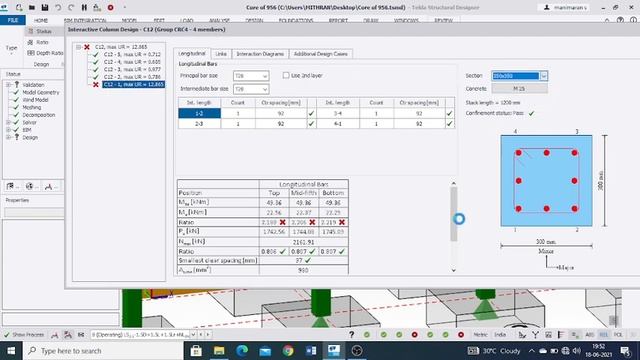Click the Type here to search box
This screenshot has width=640, height=360.
(x=103, y=351)
